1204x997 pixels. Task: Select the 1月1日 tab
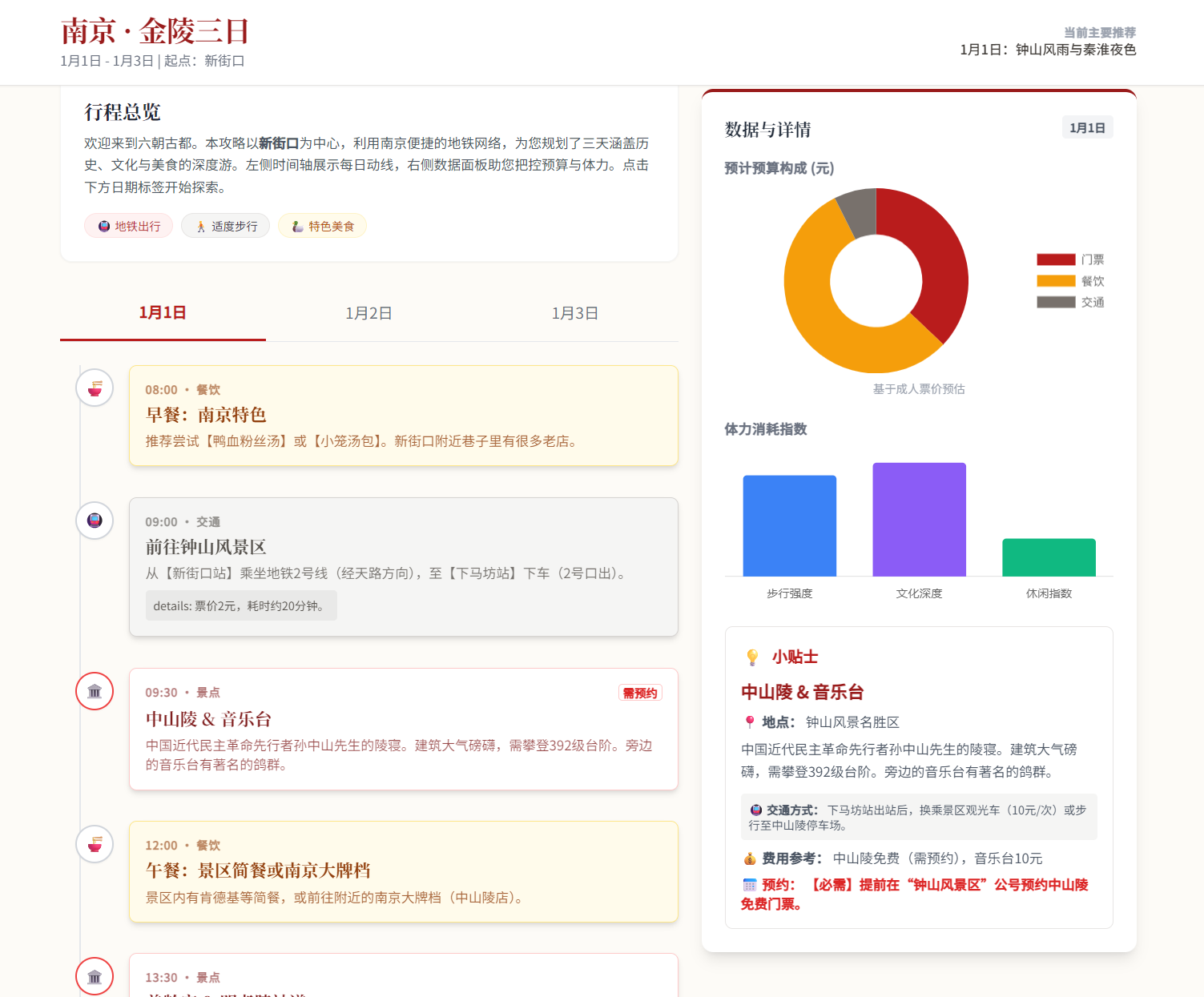pyautogui.click(x=163, y=313)
